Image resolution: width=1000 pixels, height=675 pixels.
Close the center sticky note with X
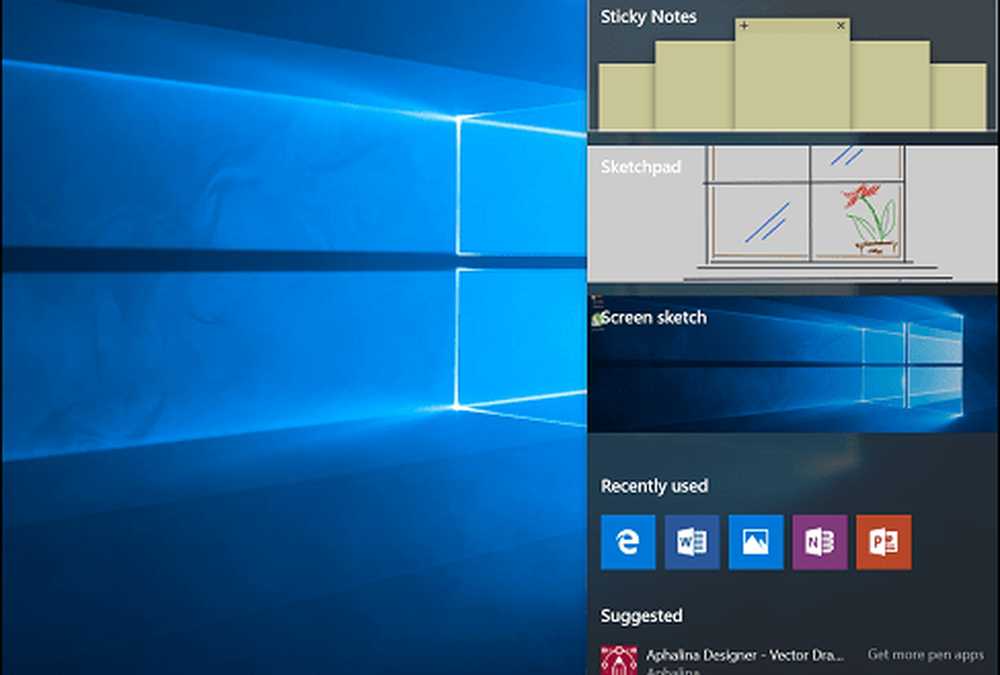pyautogui.click(x=840, y=25)
